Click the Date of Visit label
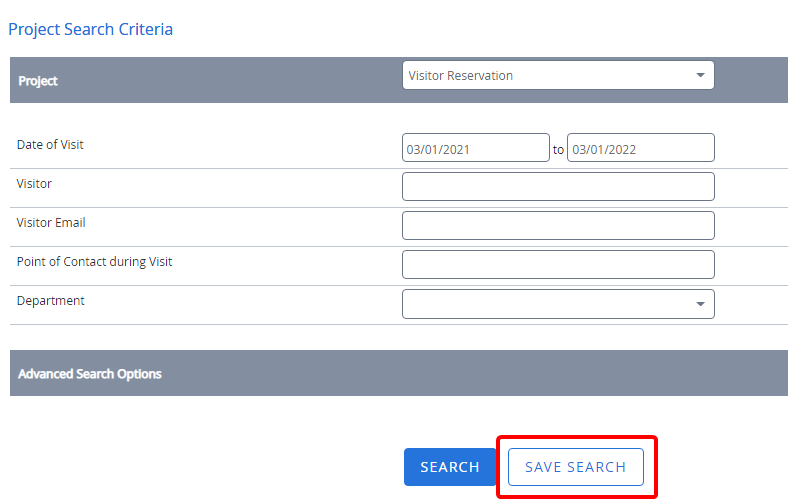This screenshot has width=788, height=499. 50,145
